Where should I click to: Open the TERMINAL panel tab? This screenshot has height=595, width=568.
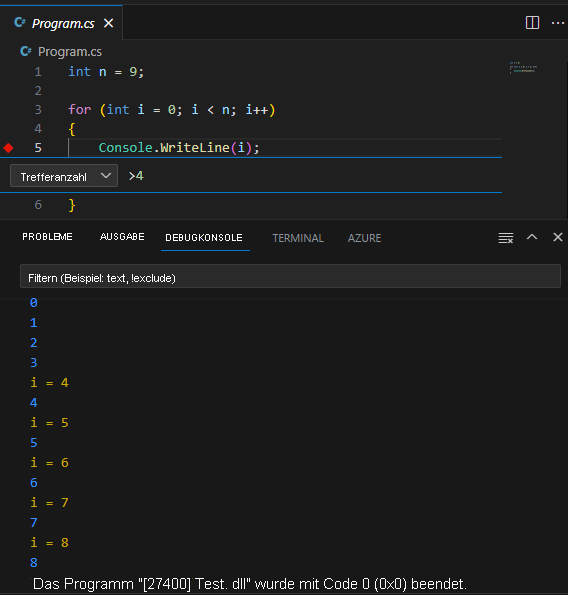click(298, 238)
